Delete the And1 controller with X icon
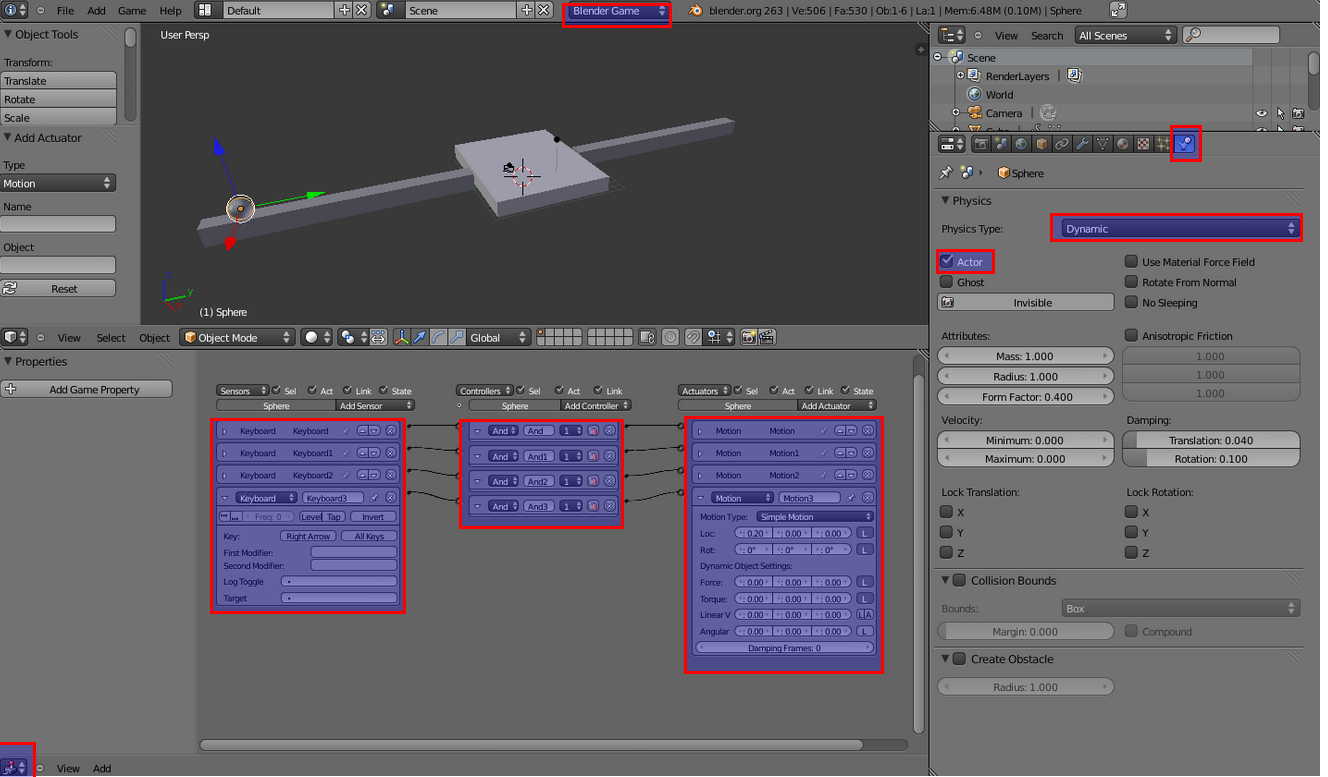The width and height of the screenshot is (1328, 777). pyautogui.click(x=610, y=456)
